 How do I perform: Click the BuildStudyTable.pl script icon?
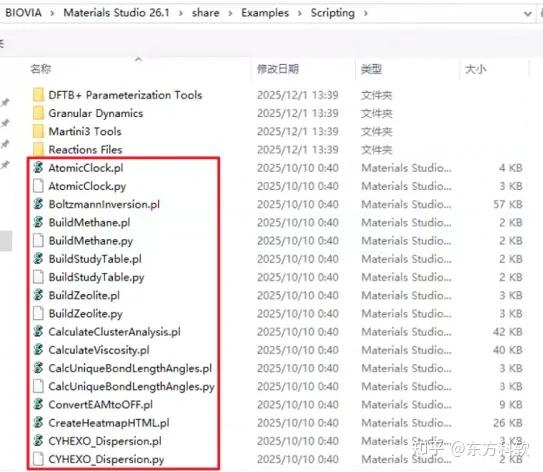pyautogui.click(x=38, y=259)
